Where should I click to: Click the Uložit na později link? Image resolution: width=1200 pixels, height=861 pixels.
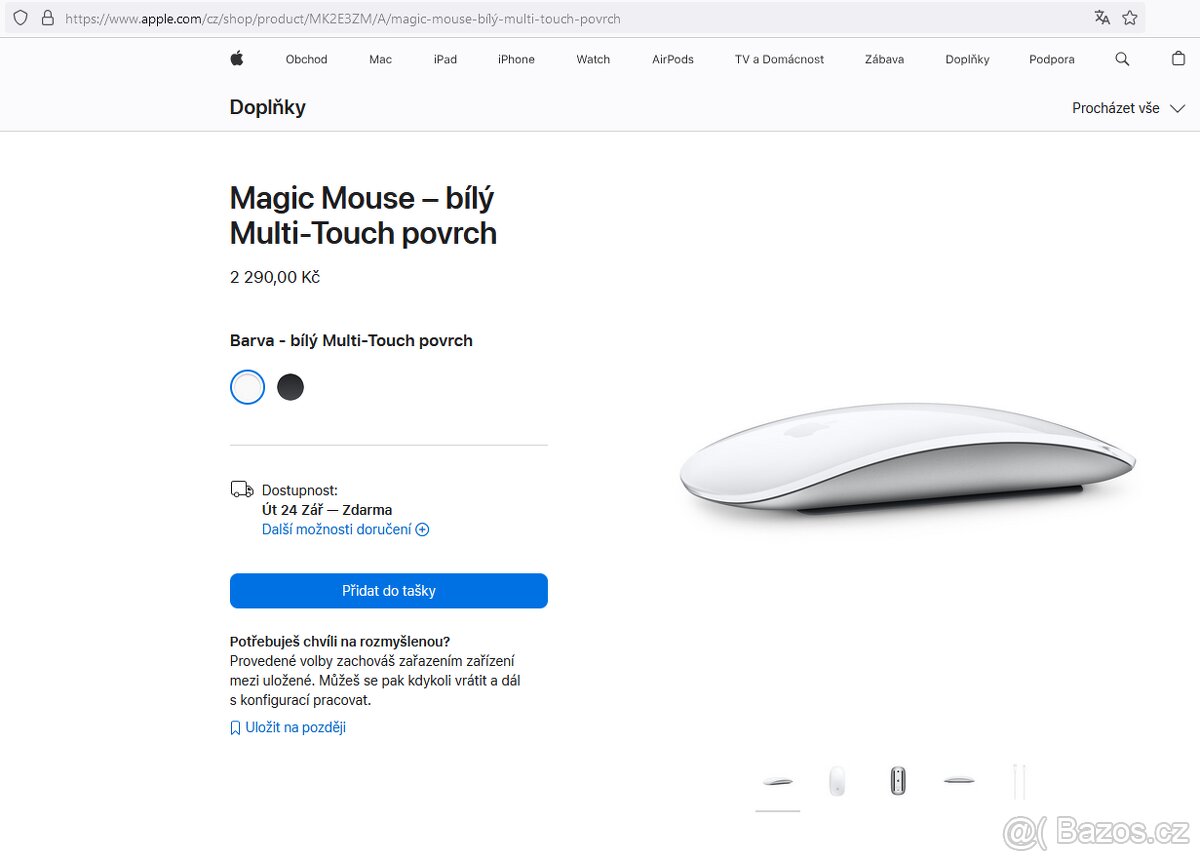296,727
